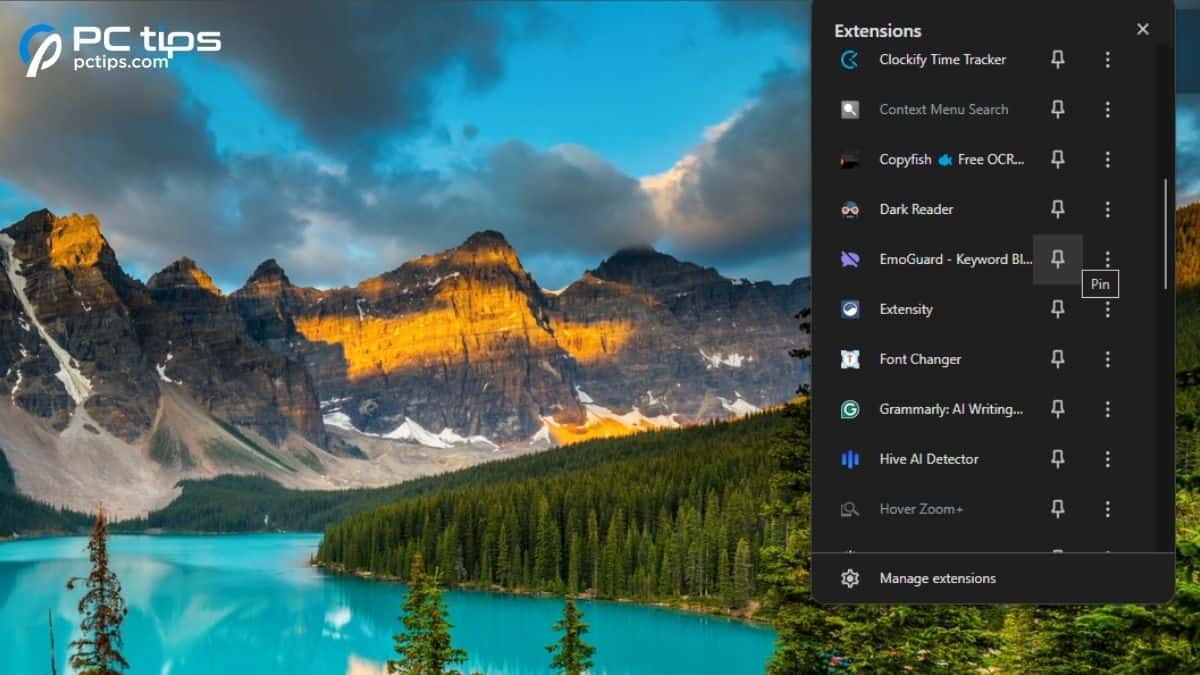Pin Context Menu Search to toolbar
This screenshot has width=1200, height=675.
point(1057,109)
